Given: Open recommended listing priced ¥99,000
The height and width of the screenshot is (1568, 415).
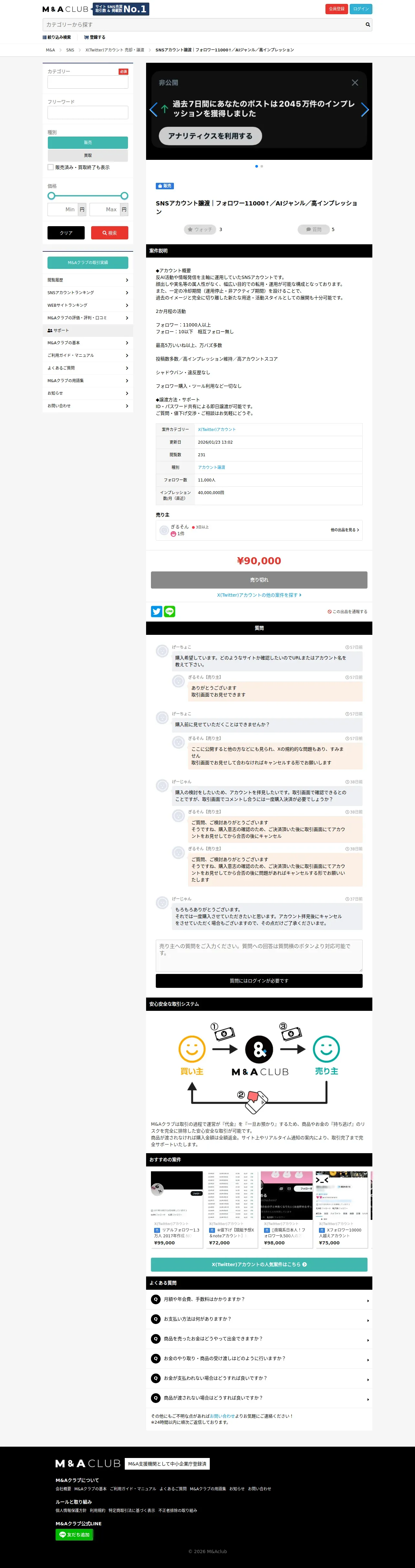Looking at the screenshot, I should click(x=177, y=1209).
